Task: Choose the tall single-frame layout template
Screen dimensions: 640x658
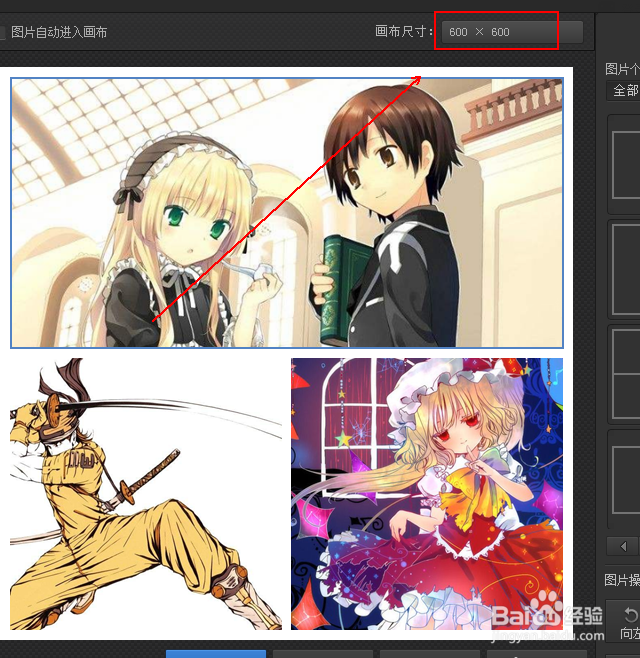Action: pyautogui.click(x=626, y=269)
